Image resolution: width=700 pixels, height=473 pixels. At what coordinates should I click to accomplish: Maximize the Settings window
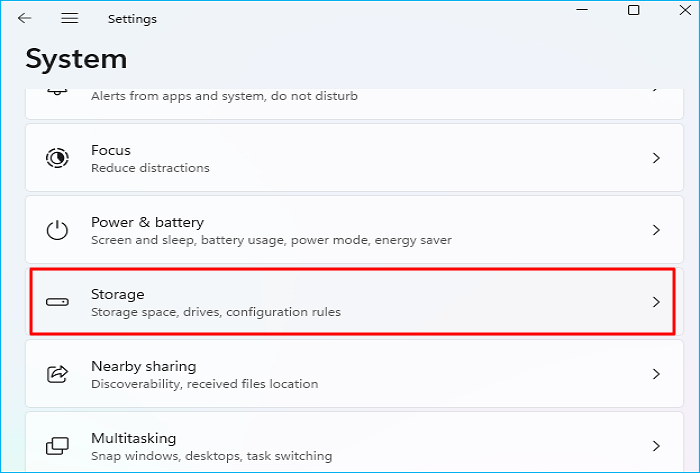tap(634, 10)
